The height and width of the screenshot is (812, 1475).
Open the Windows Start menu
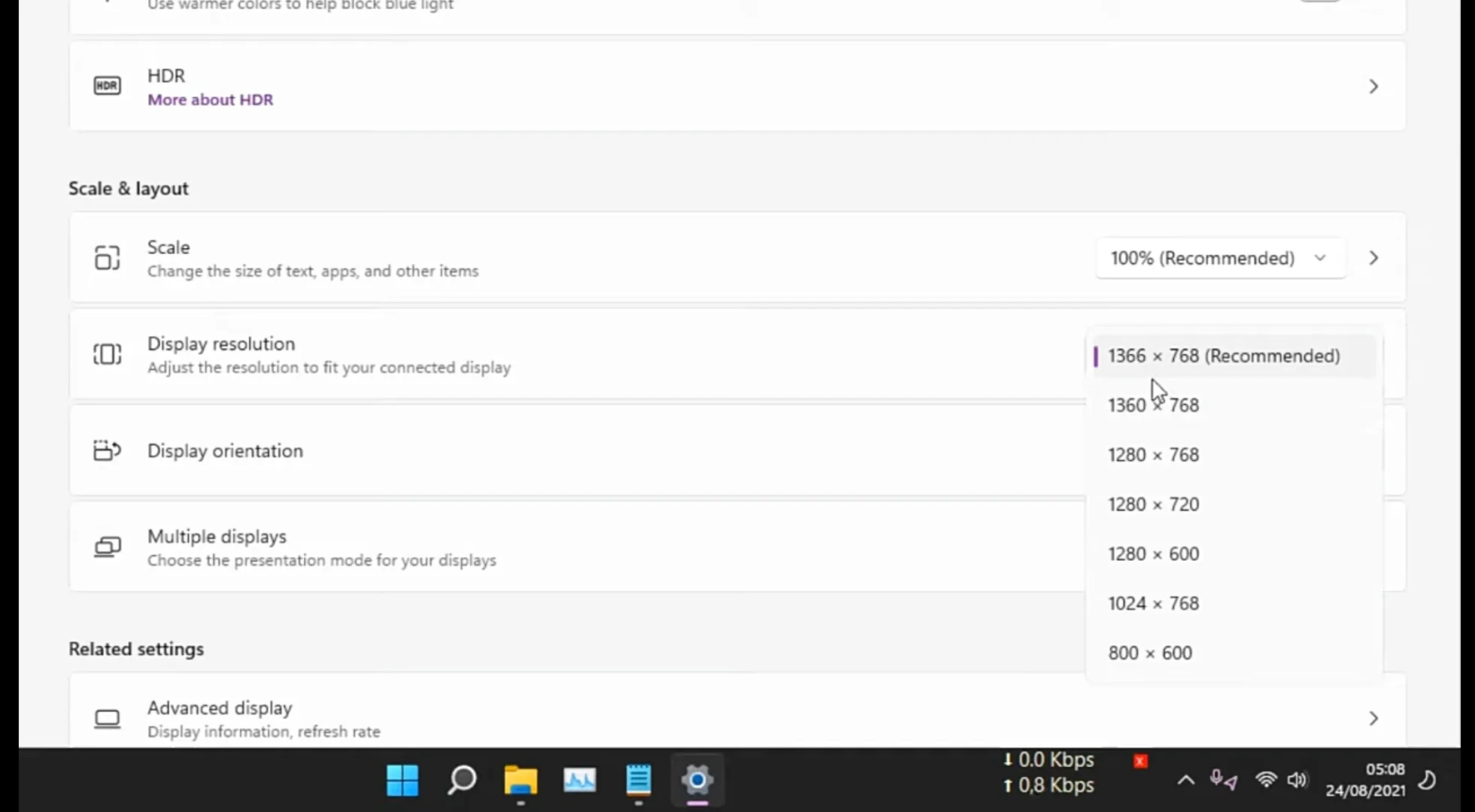point(402,780)
